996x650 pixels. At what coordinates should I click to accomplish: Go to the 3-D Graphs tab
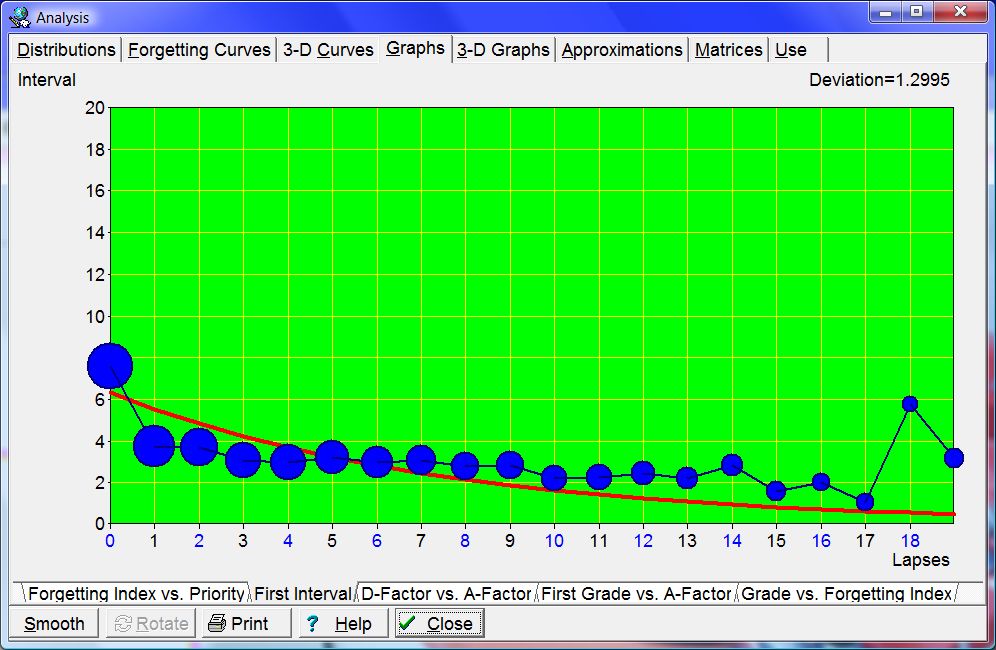click(x=503, y=50)
